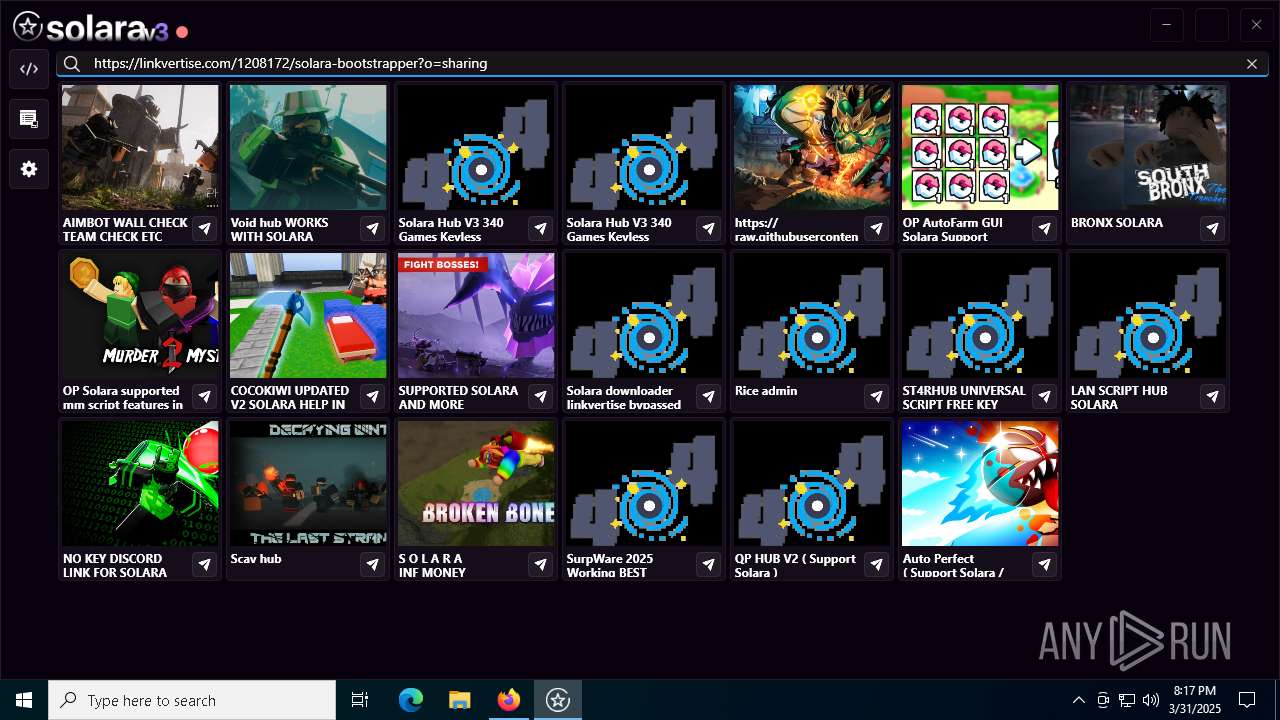Execute LAN SCRIPT HUB SOLARA send icon
This screenshot has height=720, width=1280.
(1213, 397)
